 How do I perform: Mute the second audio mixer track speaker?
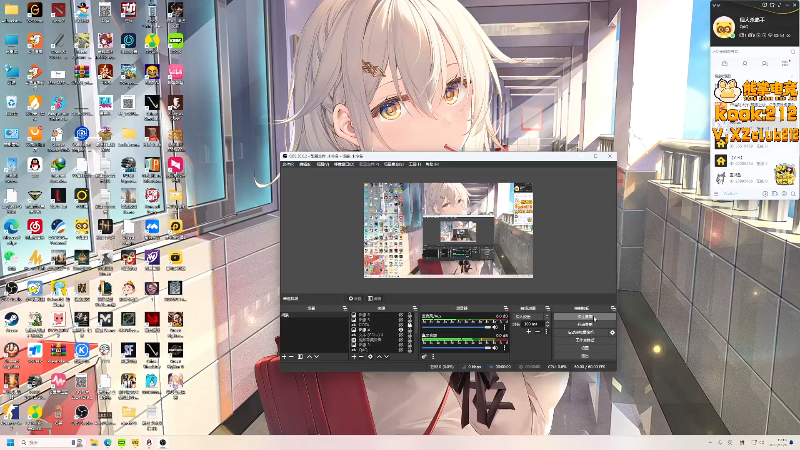pos(495,348)
